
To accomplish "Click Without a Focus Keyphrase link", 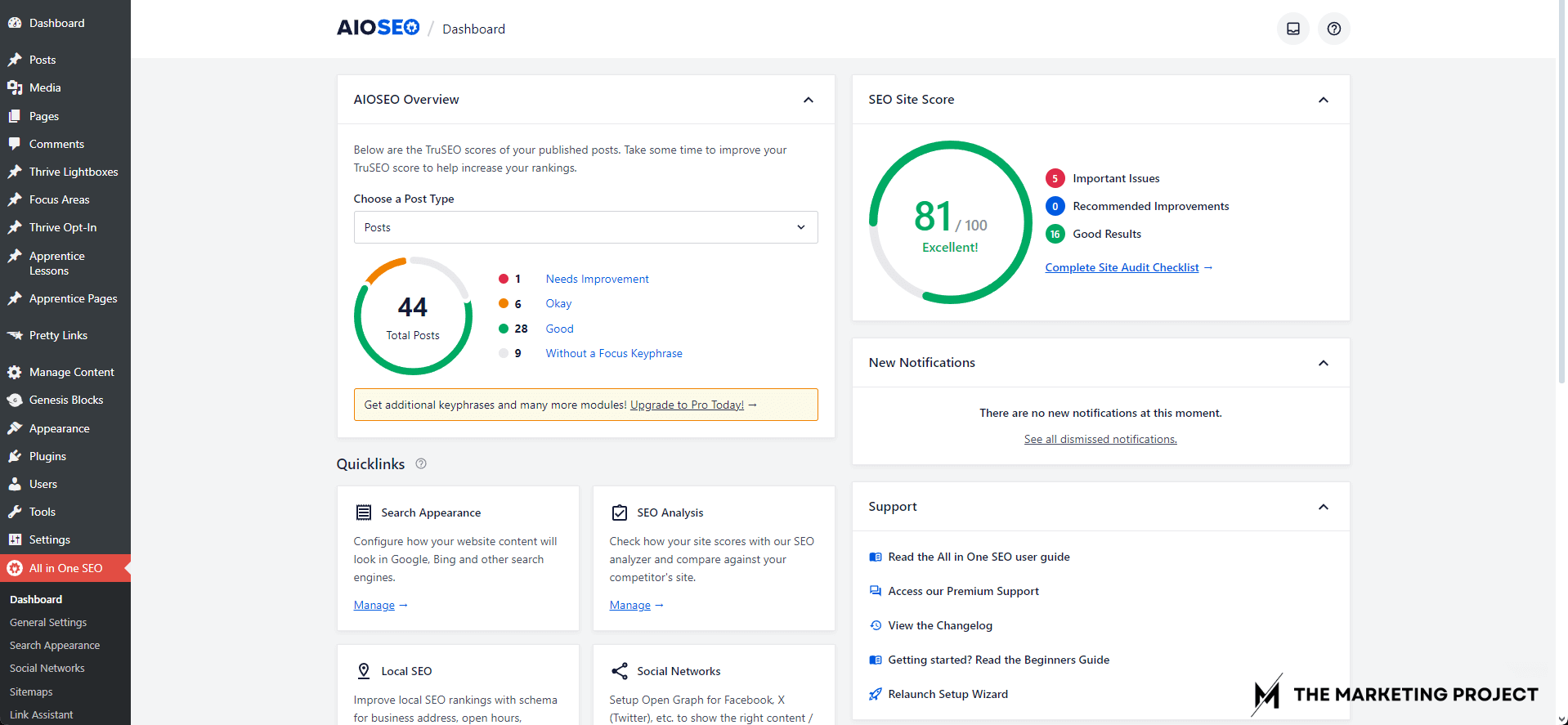I will click(614, 353).
